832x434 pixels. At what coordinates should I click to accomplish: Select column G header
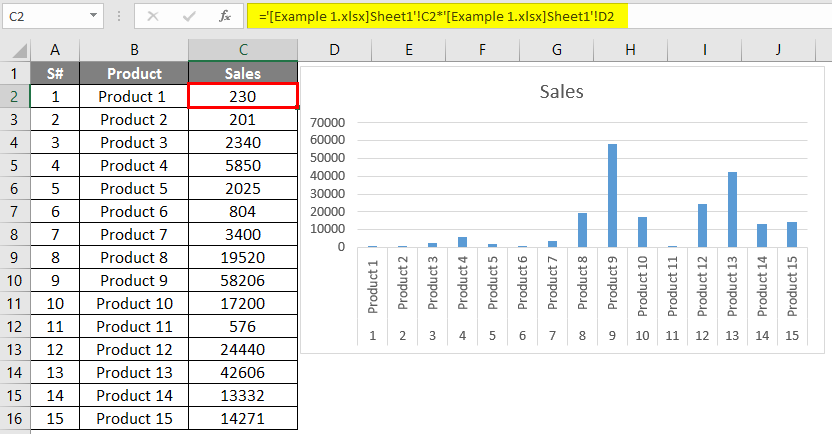tap(557, 50)
